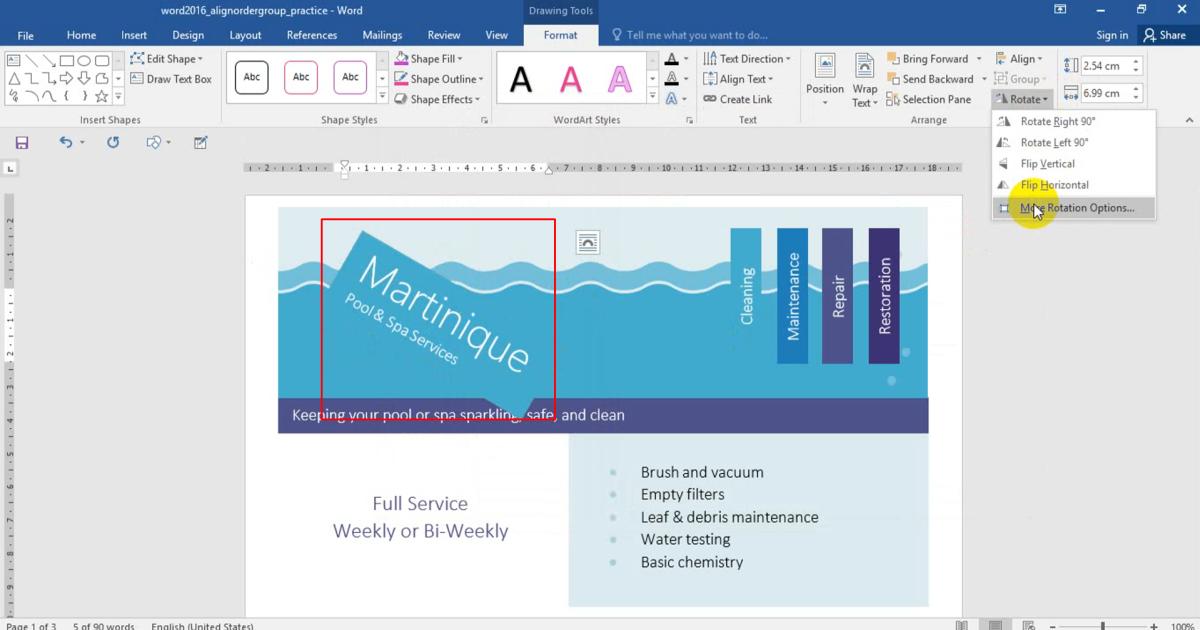Click the Tell me what you want search box
This screenshot has width=1200, height=630.
click(x=688, y=35)
